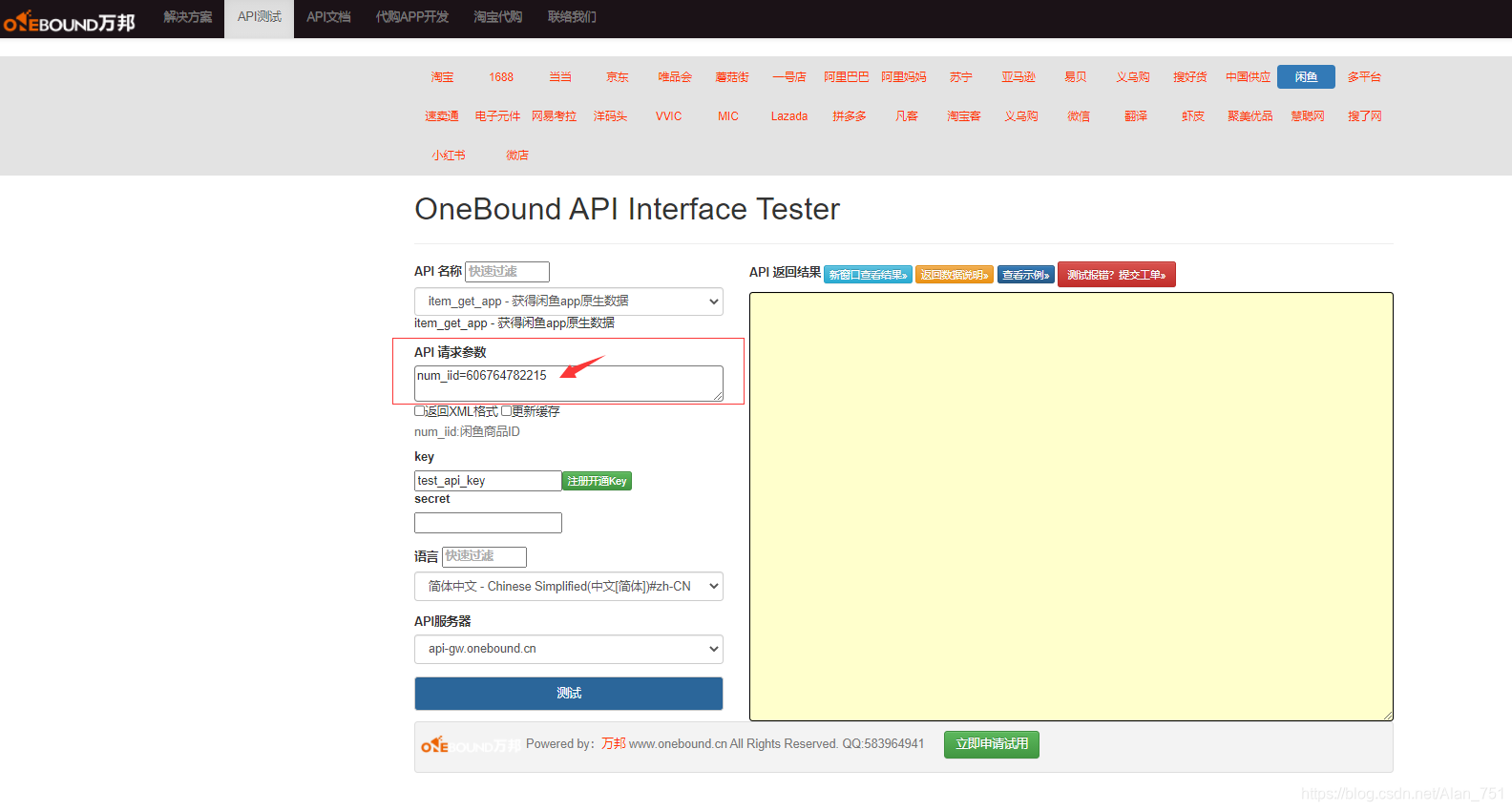Select the 苏宁 platform link
Screen dimensions: 1512x811
click(x=961, y=77)
